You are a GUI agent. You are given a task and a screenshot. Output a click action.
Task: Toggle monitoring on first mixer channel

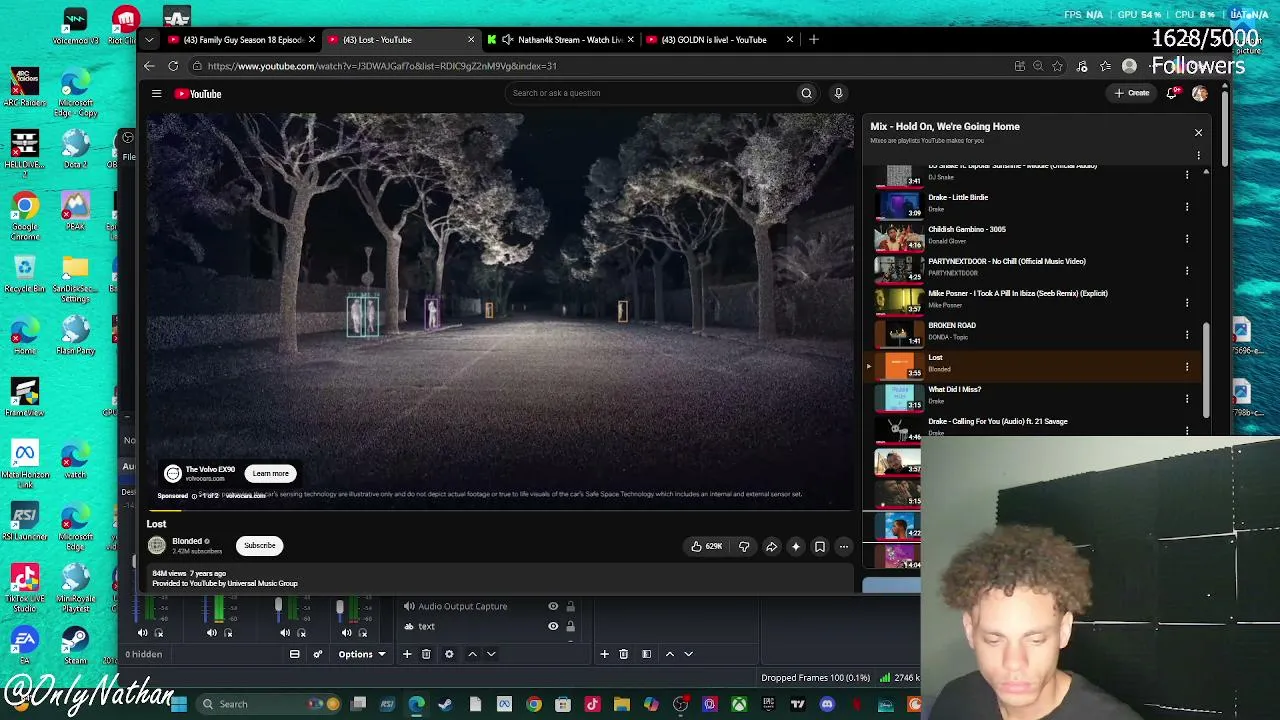tap(159, 633)
